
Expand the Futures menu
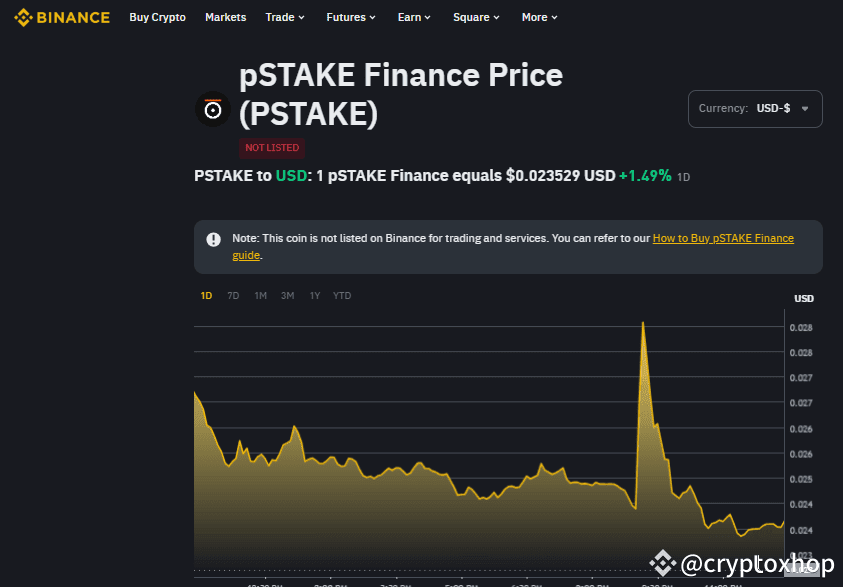click(x=351, y=17)
